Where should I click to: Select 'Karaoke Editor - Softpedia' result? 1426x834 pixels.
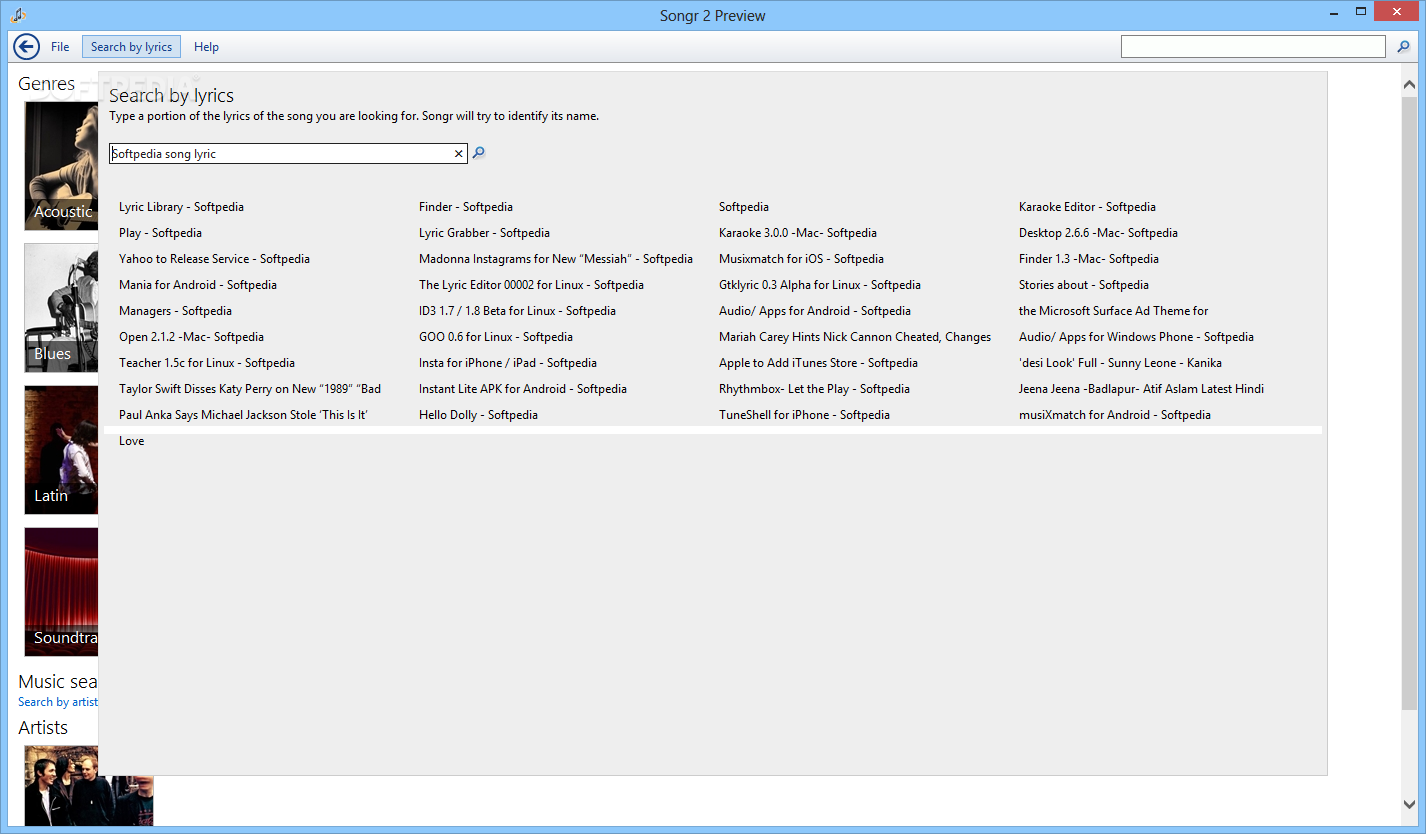coord(1087,207)
